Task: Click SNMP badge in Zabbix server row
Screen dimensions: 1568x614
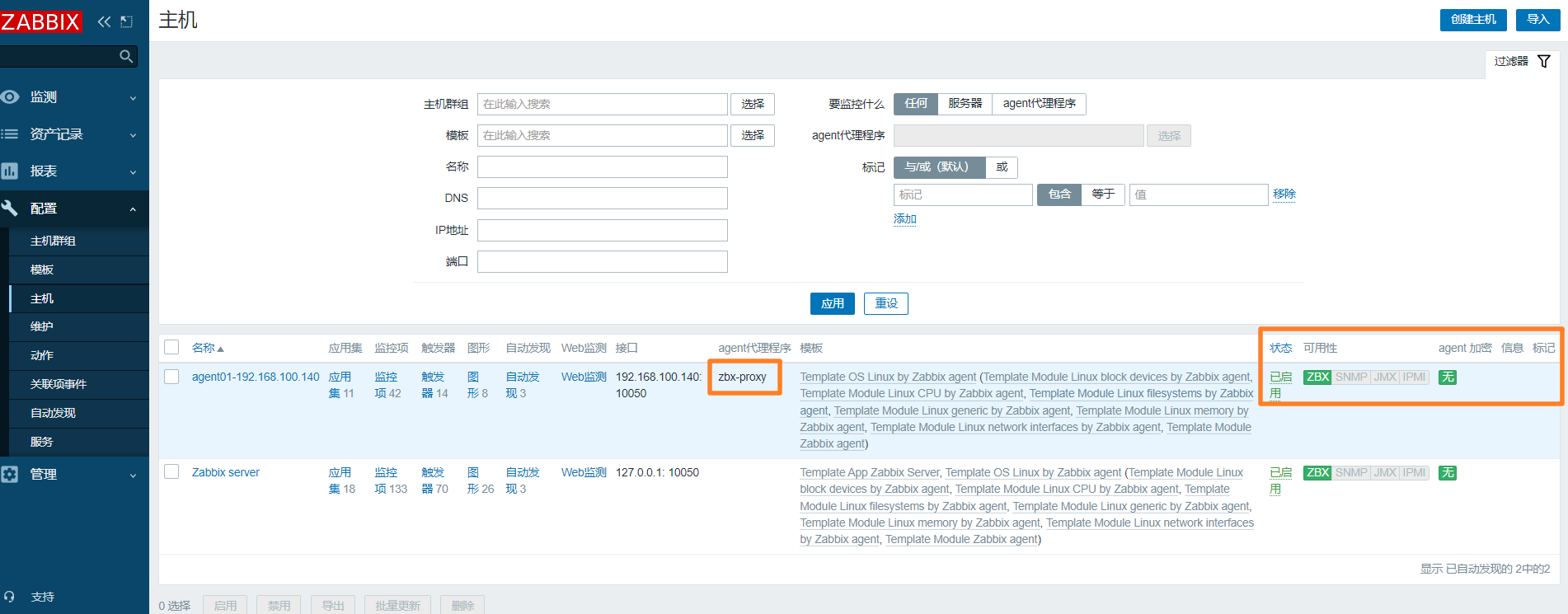Action: 1351,472
